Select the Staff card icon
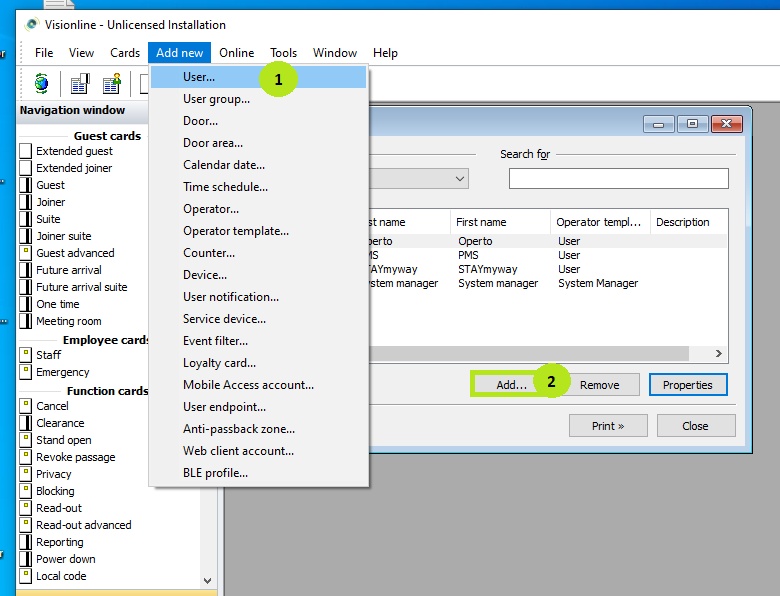The width and height of the screenshot is (780, 596). point(26,355)
